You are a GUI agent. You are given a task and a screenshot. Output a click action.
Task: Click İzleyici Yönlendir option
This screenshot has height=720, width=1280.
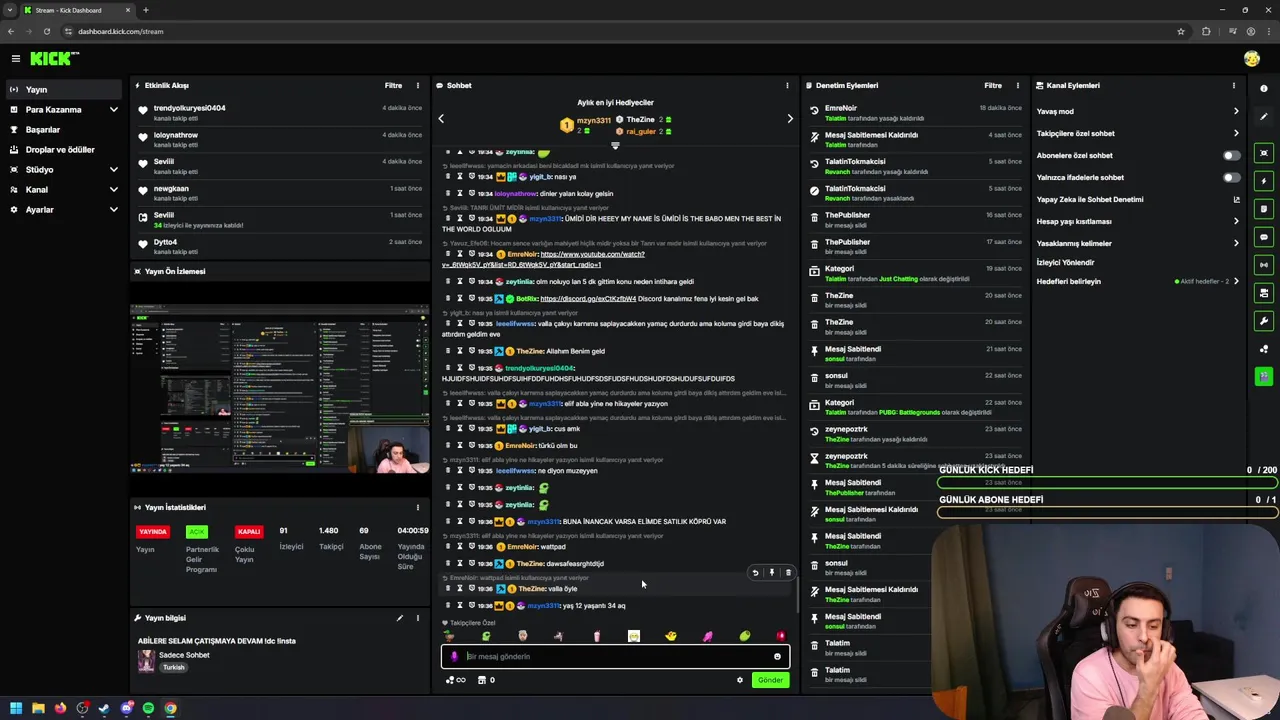(x=1065, y=262)
